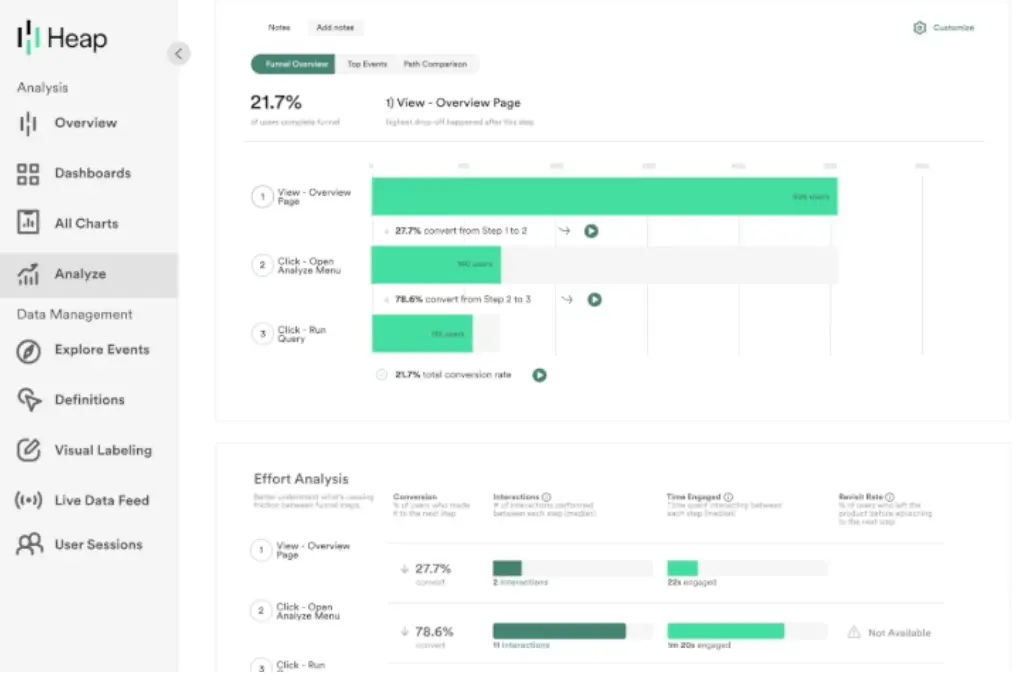Open Visual Labeling
The image size is (1016, 674).
(x=92, y=450)
